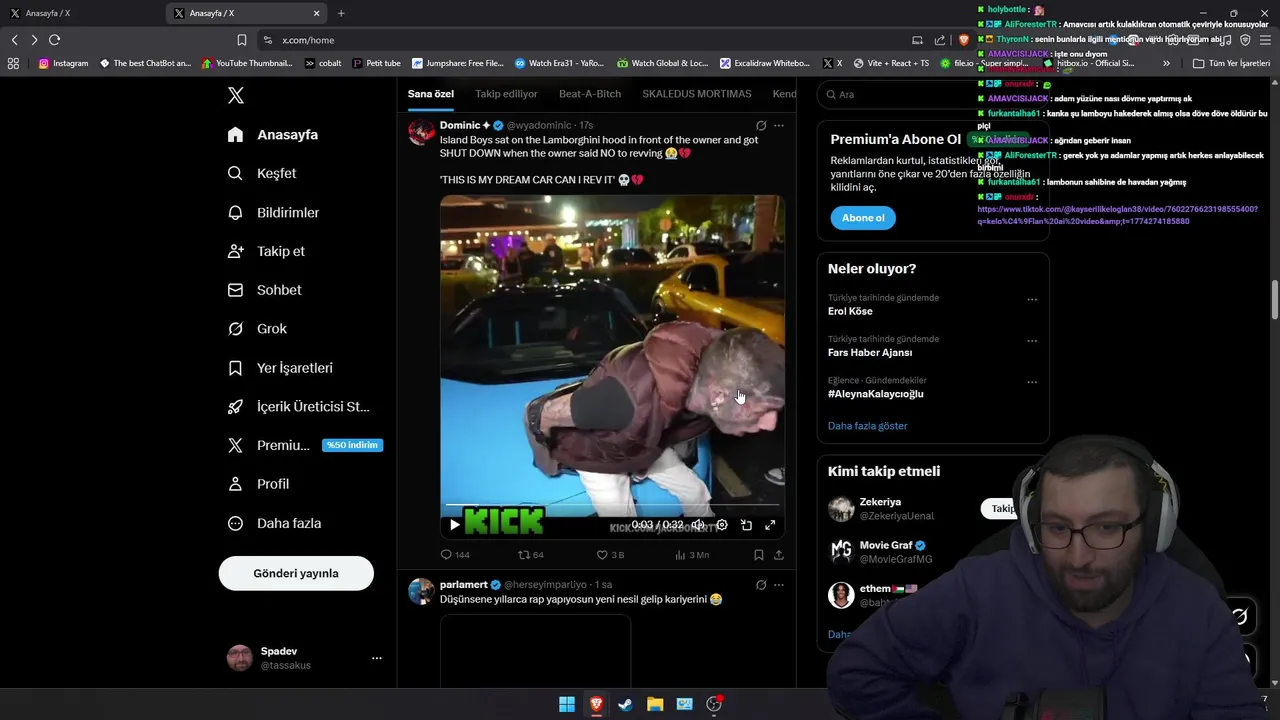The height and width of the screenshot is (720, 1280).
Task: Open Excalidraw Whiteboard bookmark
Action: [x=765, y=63]
